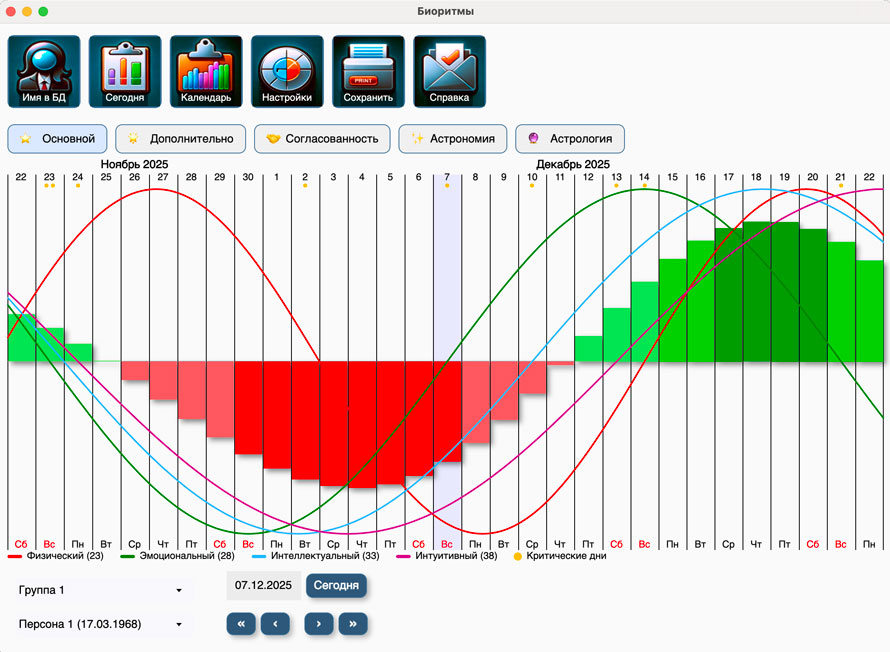Viewport: 890px width, 652px height.
Task: Select the 'Астрономия' tab
Action: tap(452, 139)
